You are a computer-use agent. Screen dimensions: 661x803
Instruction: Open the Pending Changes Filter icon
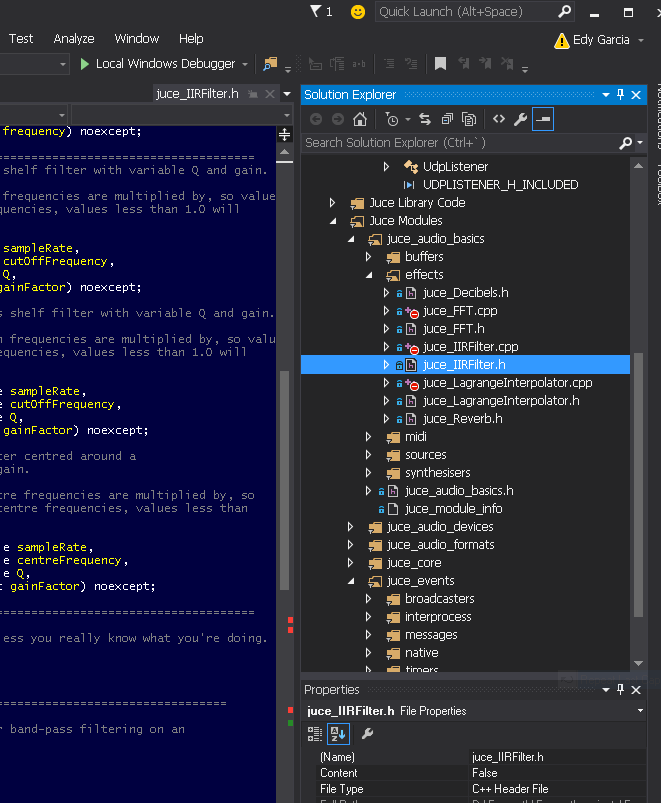tap(392, 119)
